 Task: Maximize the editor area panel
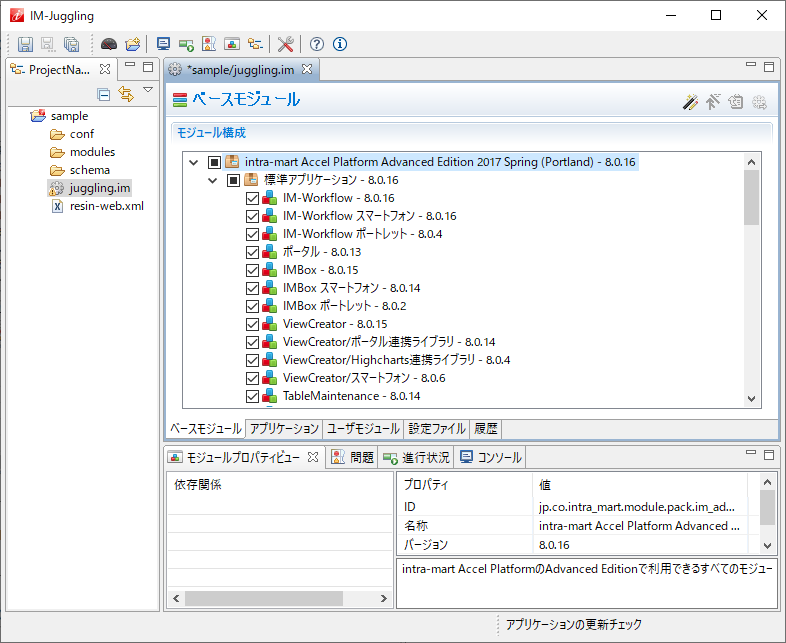pos(769,66)
